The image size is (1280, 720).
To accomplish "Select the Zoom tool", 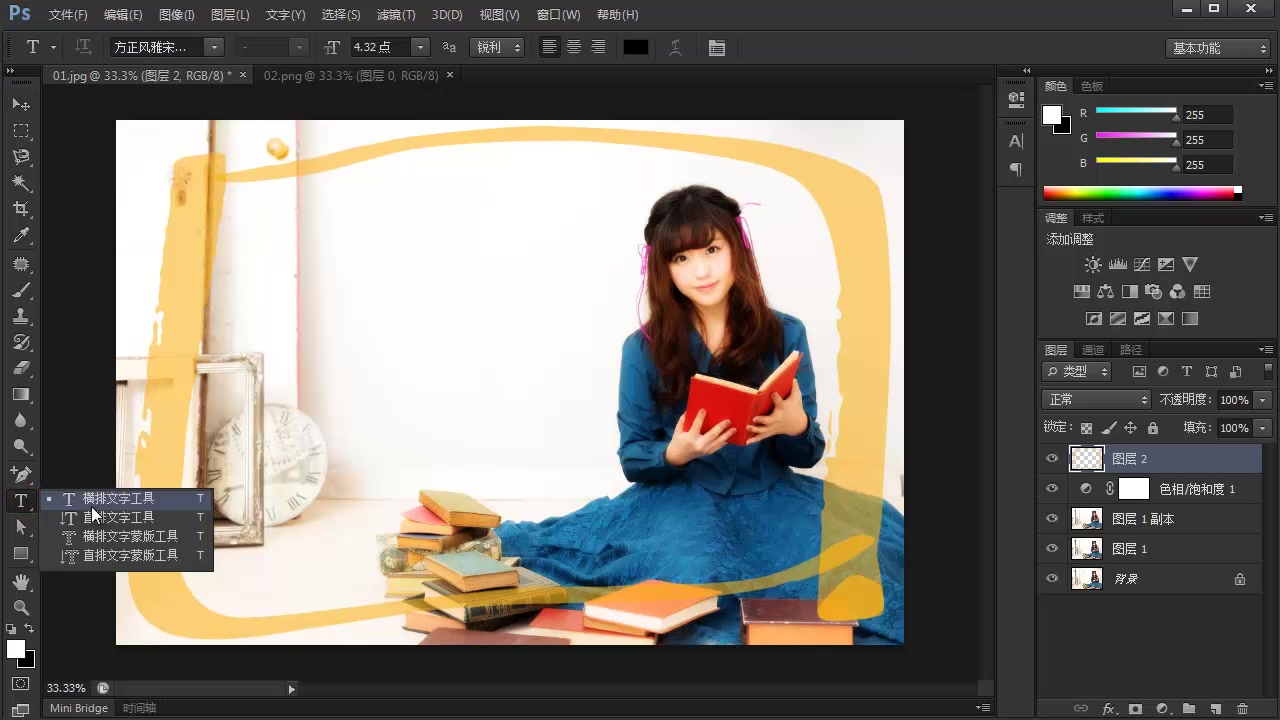I will coord(20,607).
